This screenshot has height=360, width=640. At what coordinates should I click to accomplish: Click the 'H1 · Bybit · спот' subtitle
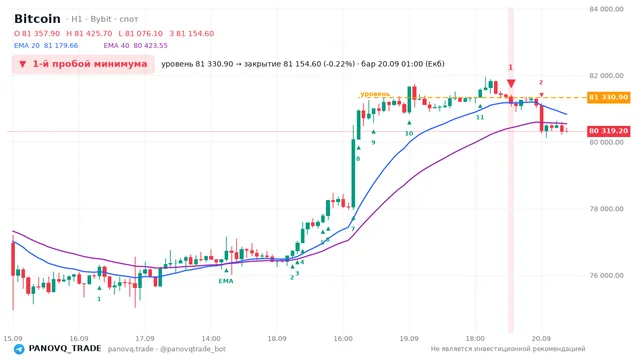tap(102, 19)
